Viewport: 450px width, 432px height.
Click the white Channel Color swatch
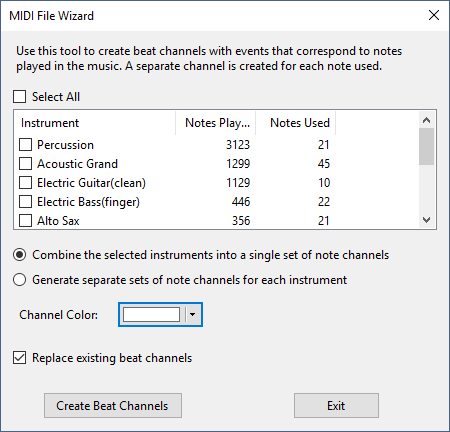click(151, 314)
